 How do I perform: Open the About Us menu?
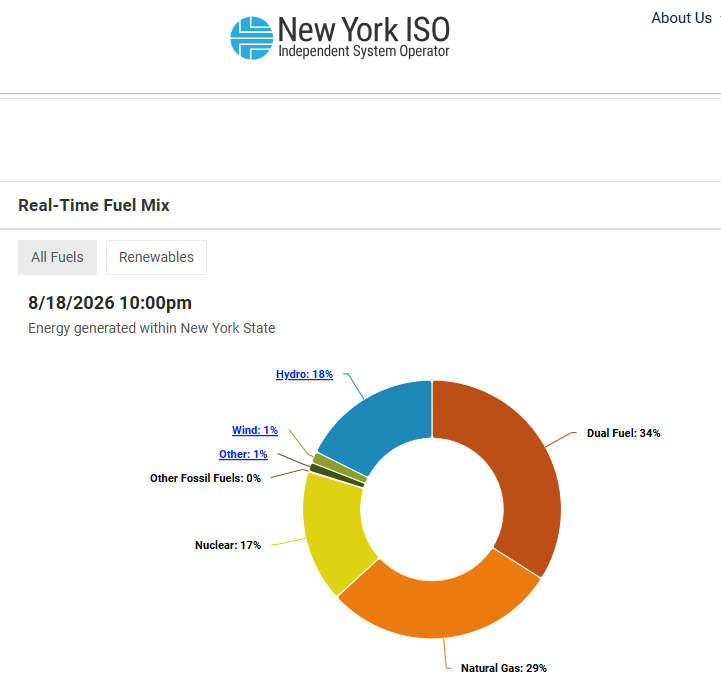[x=681, y=18]
